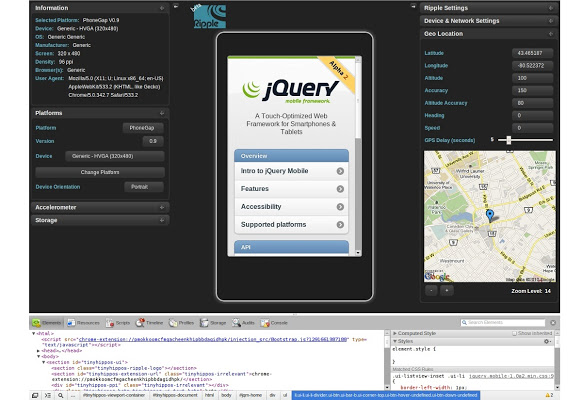
Task: Open Device Orientation dropdown showing Portrait
Action: 144,187
